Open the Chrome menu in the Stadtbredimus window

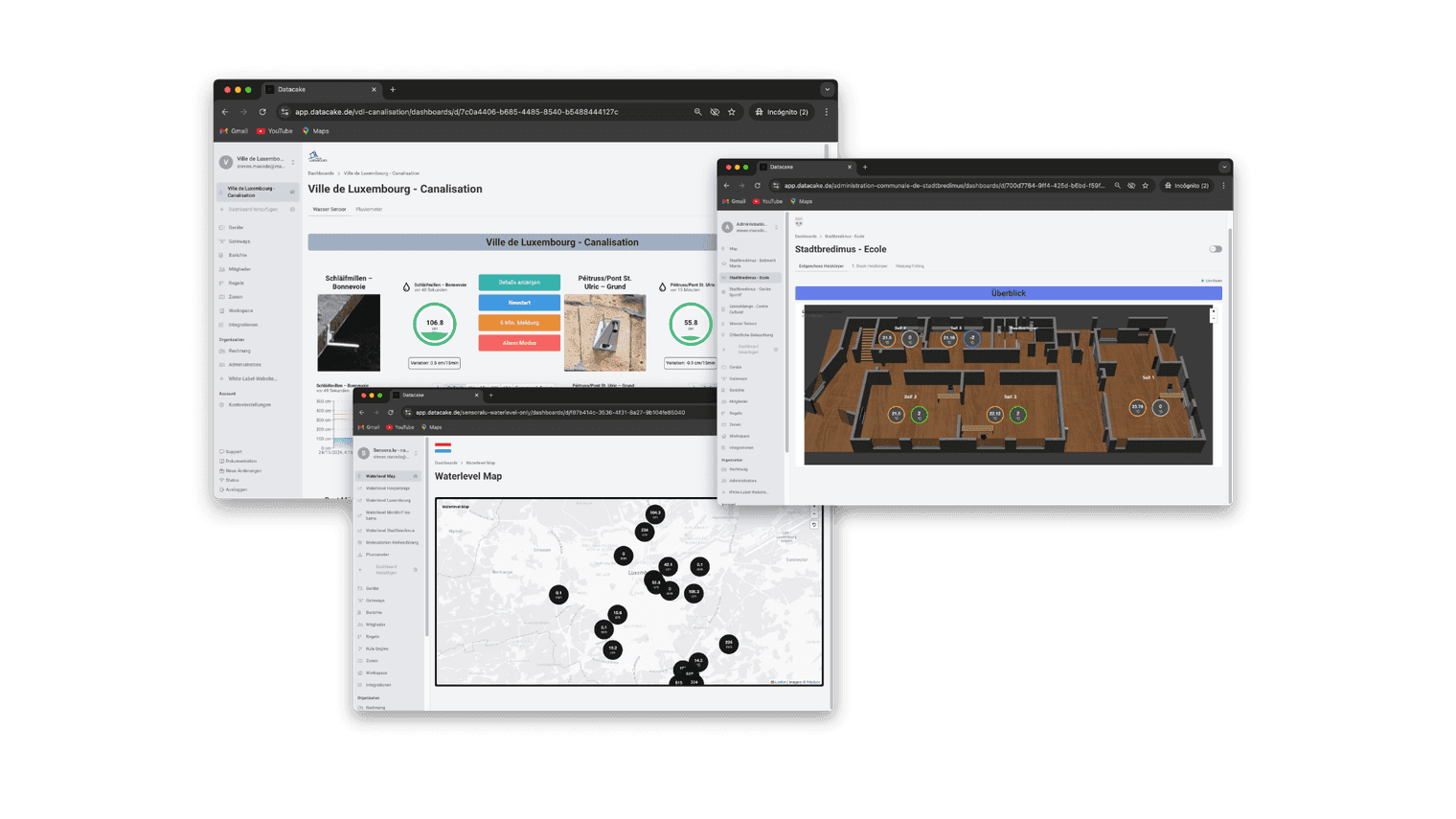[1223, 186]
